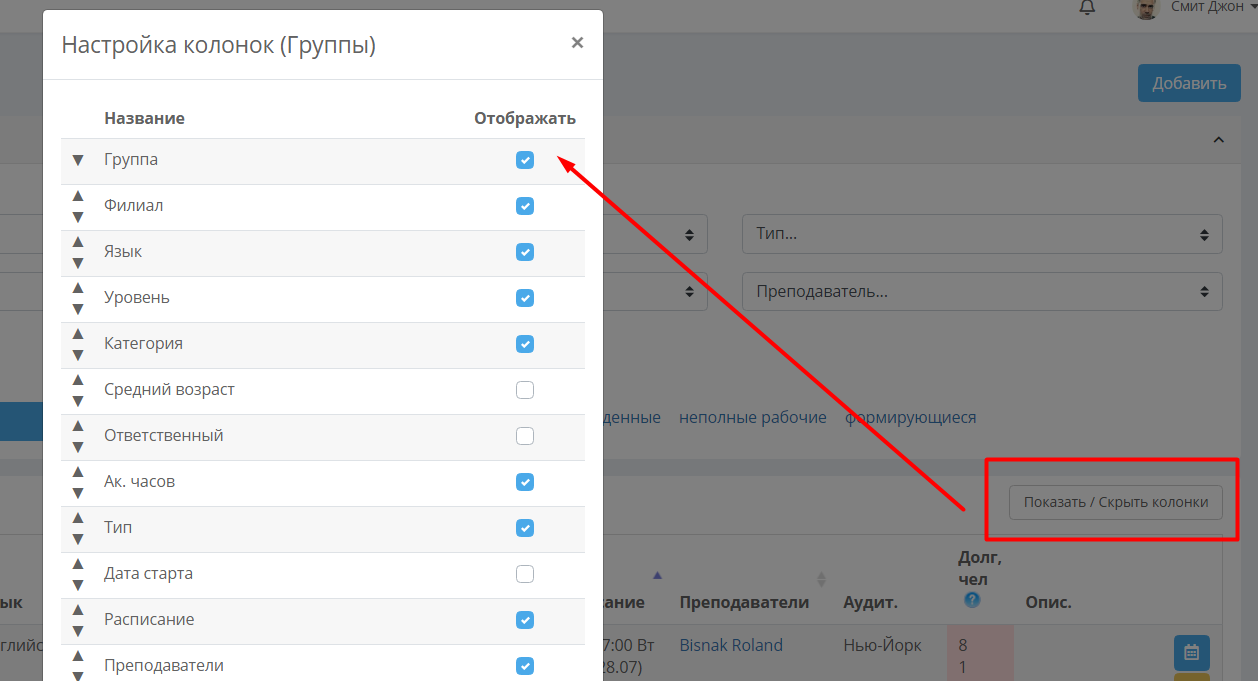The height and width of the screenshot is (681, 1258).
Task: Move the Язык row down
Action: coord(78,263)
